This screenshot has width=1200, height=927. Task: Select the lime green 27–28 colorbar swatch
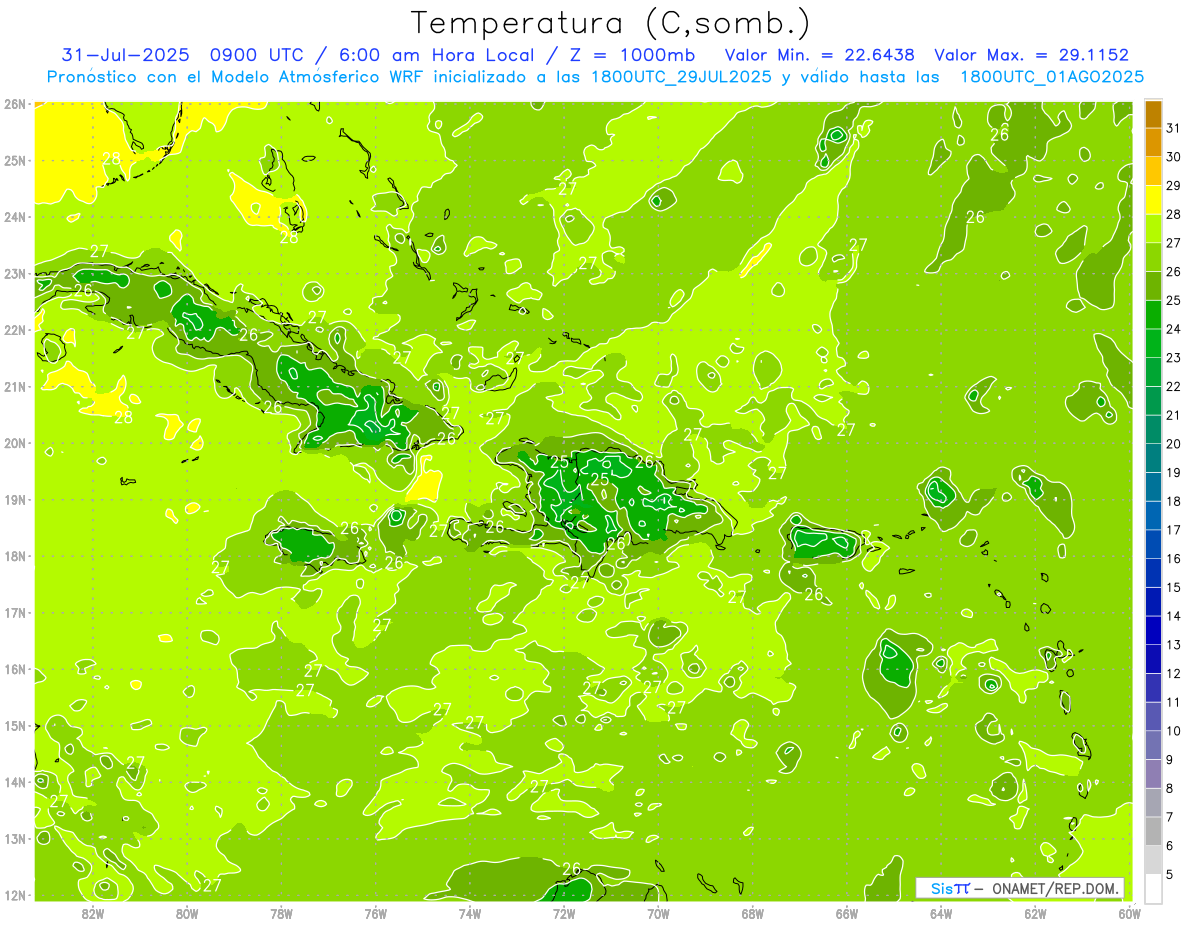click(1153, 228)
